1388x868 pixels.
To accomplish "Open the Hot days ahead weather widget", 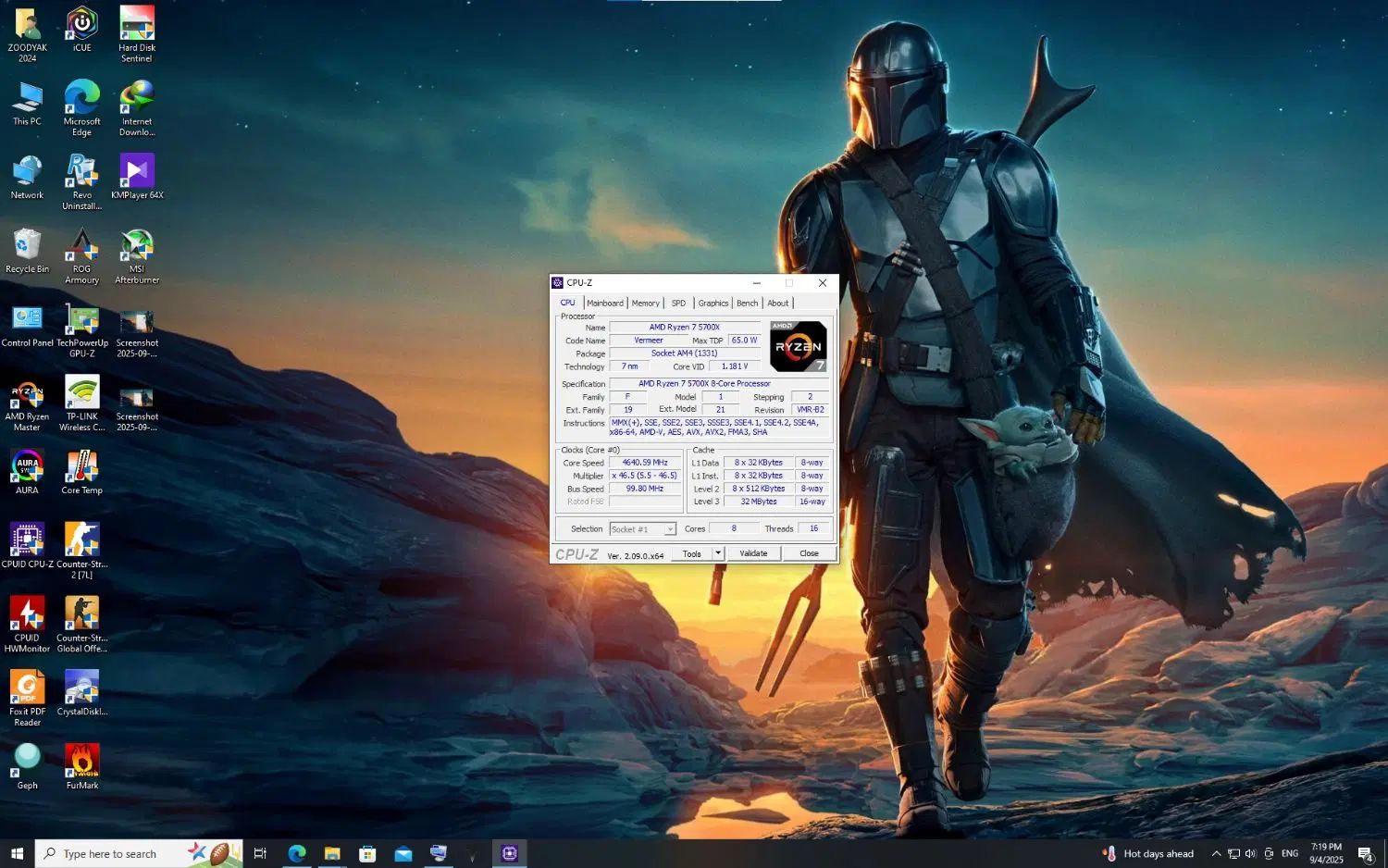I will click(1147, 853).
